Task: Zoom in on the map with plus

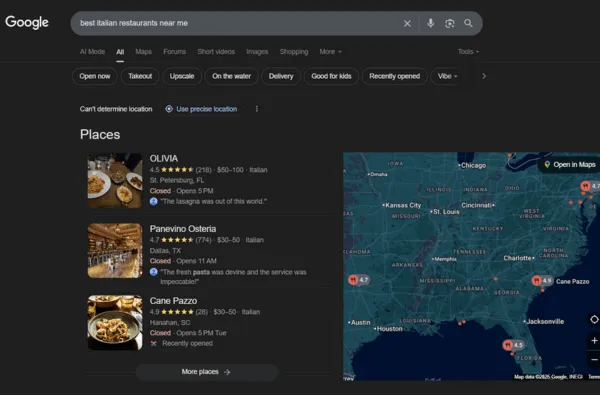Action: [593, 341]
